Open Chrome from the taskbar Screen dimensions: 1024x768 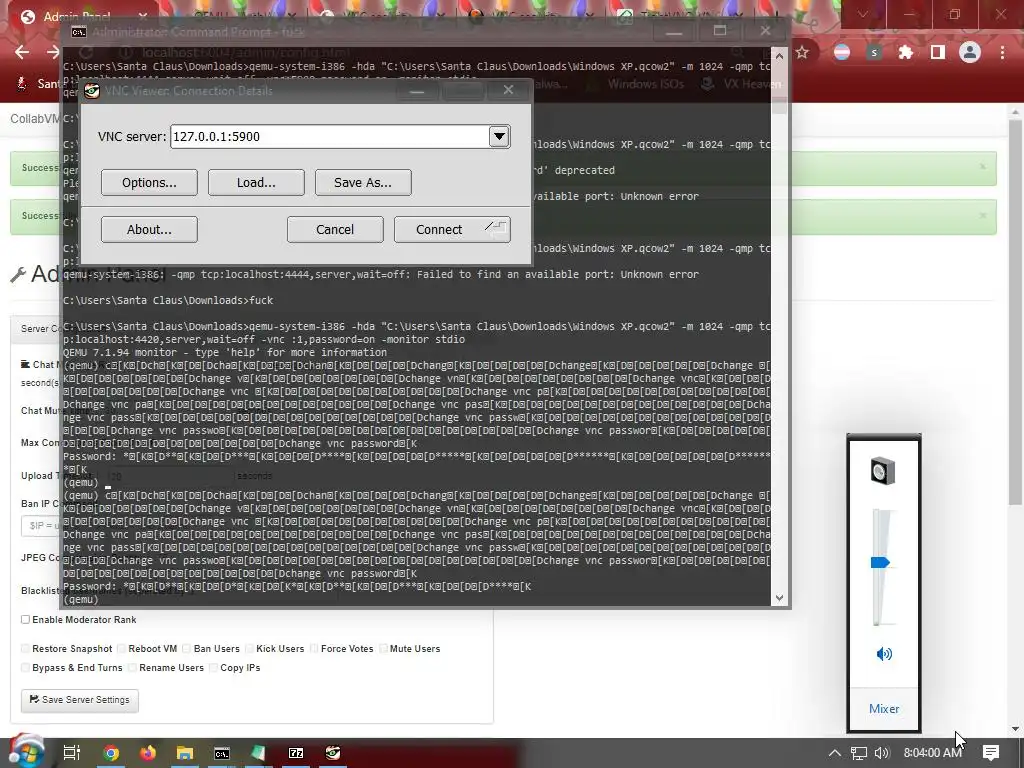click(x=111, y=753)
